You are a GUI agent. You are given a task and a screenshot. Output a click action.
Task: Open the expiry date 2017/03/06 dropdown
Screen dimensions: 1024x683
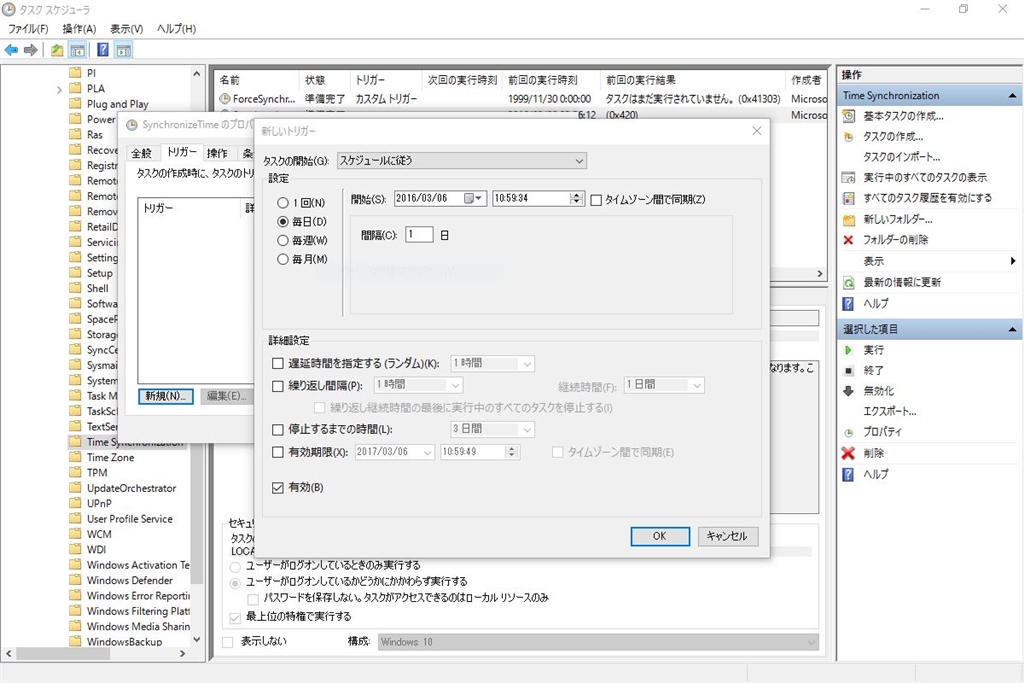pyautogui.click(x=394, y=452)
